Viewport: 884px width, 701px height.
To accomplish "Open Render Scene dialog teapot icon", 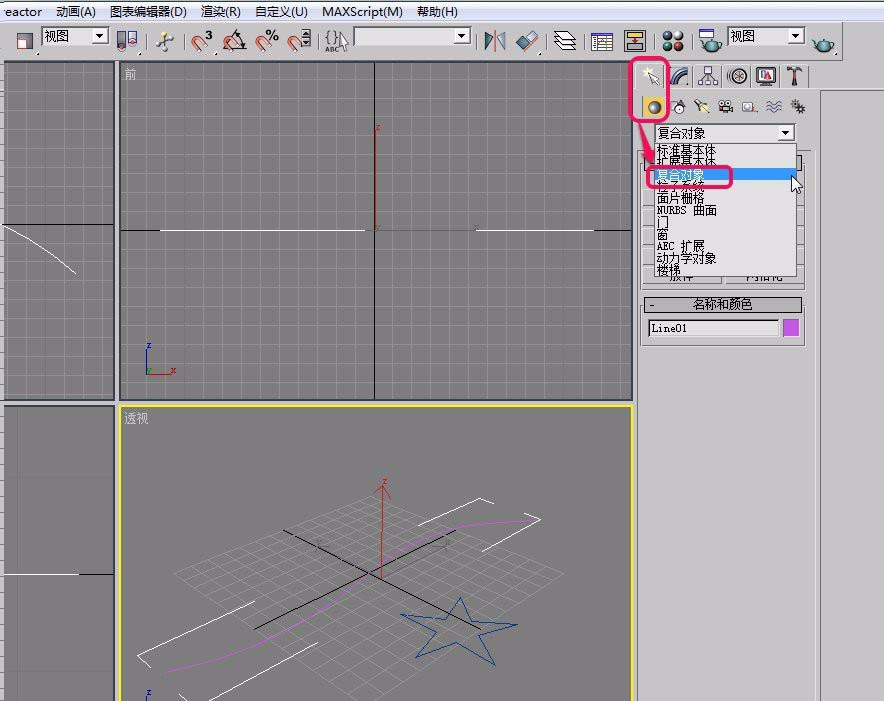I will pyautogui.click(x=710, y=41).
